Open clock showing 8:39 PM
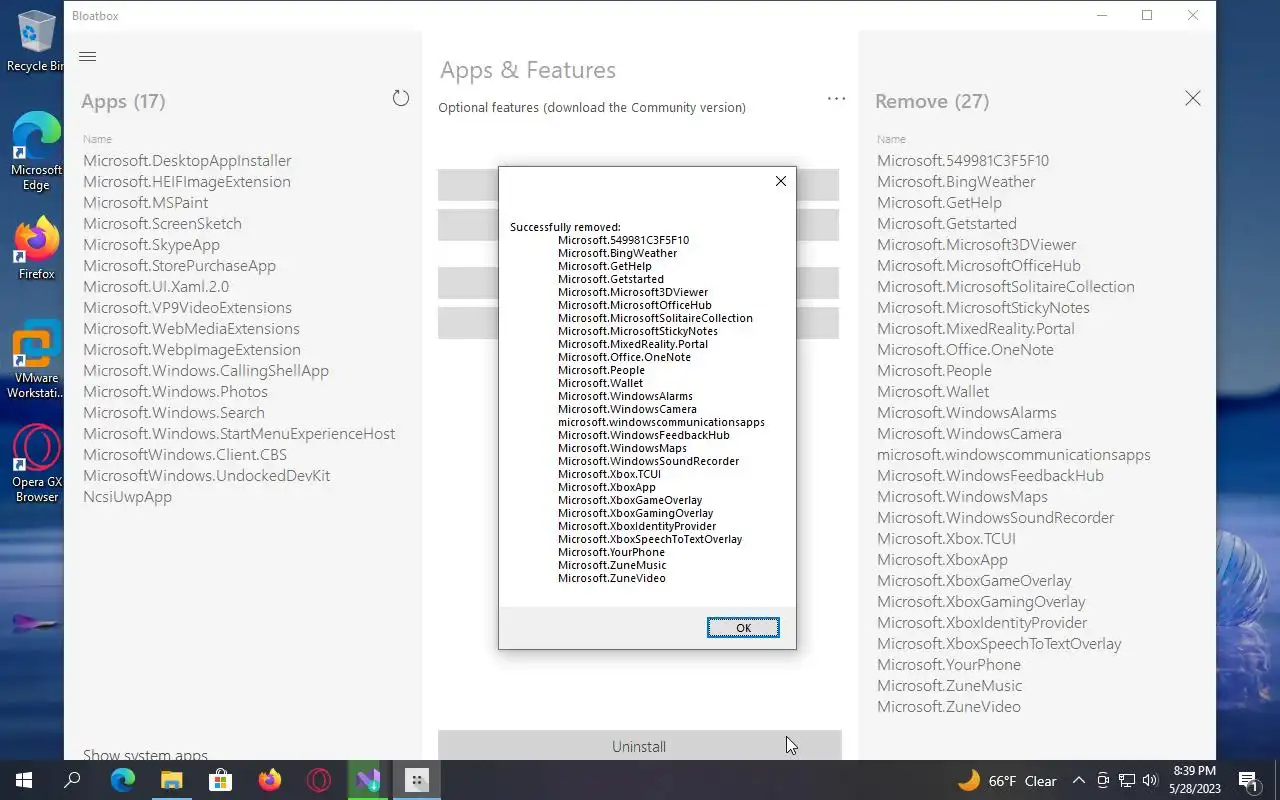This screenshot has height=800, width=1280. 1193,780
